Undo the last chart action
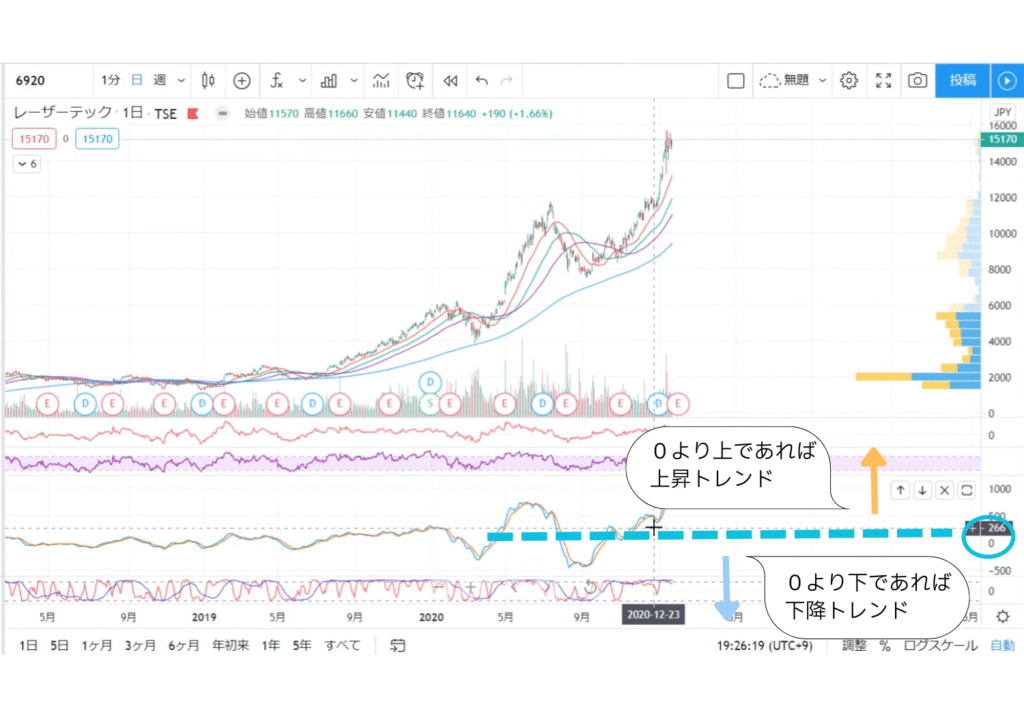The image size is (1024, 717). pyautogui.click(x=482, y=80)
